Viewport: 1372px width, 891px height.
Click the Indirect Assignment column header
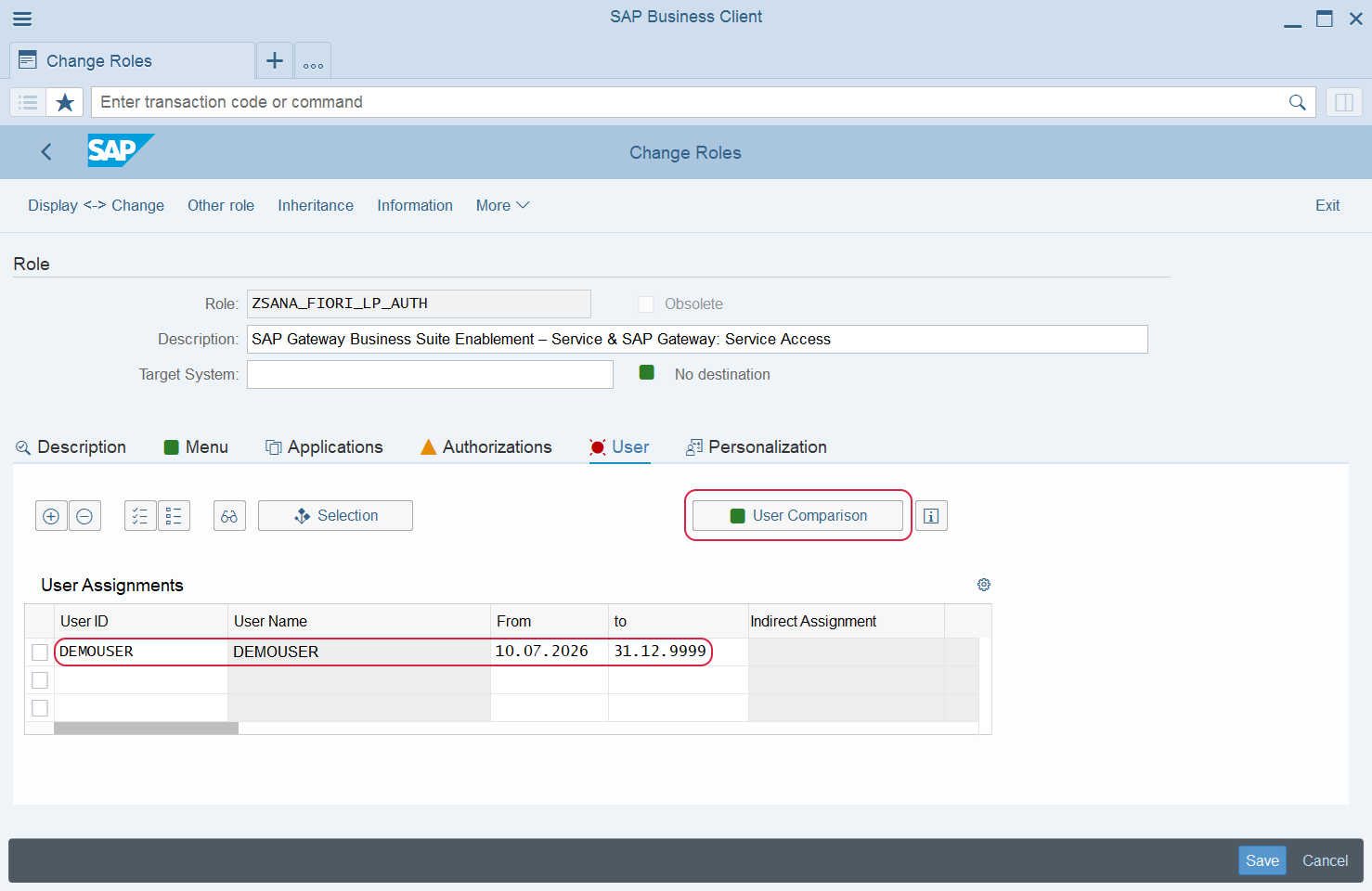pyautogui.click(x=847, y=621)
